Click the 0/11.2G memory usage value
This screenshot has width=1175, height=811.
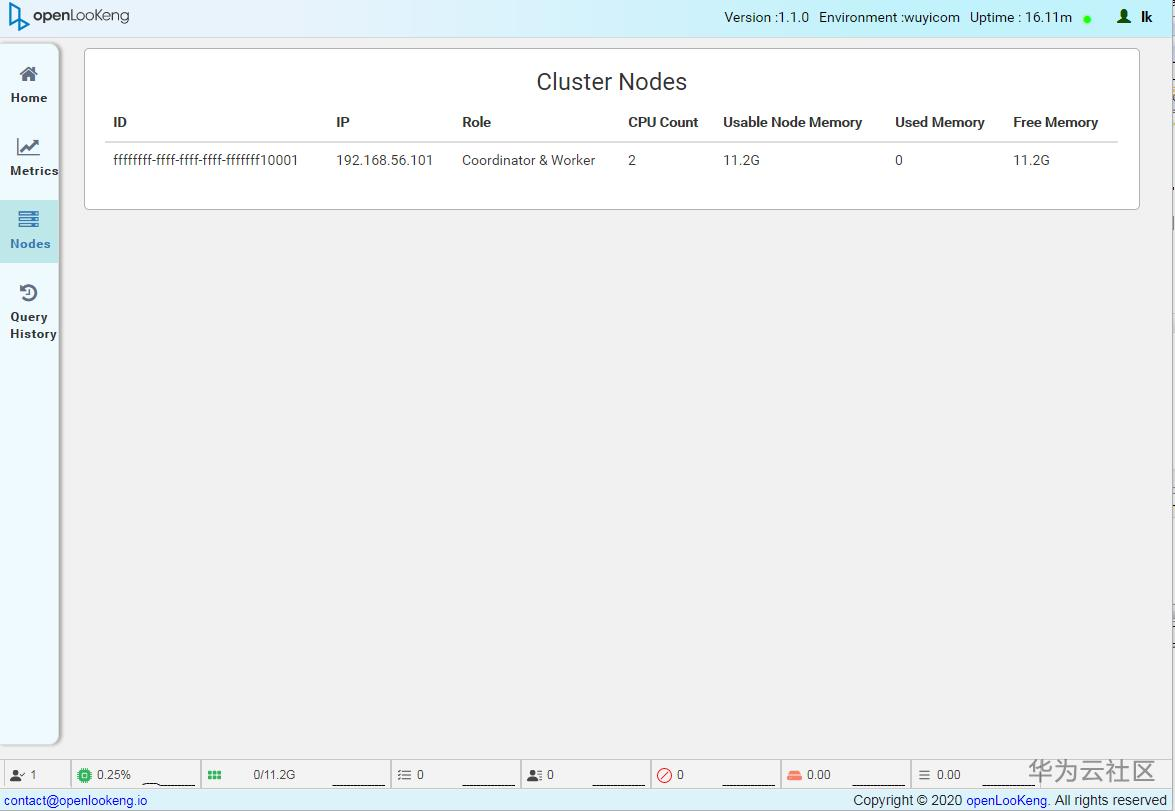[x=274, y=775]
